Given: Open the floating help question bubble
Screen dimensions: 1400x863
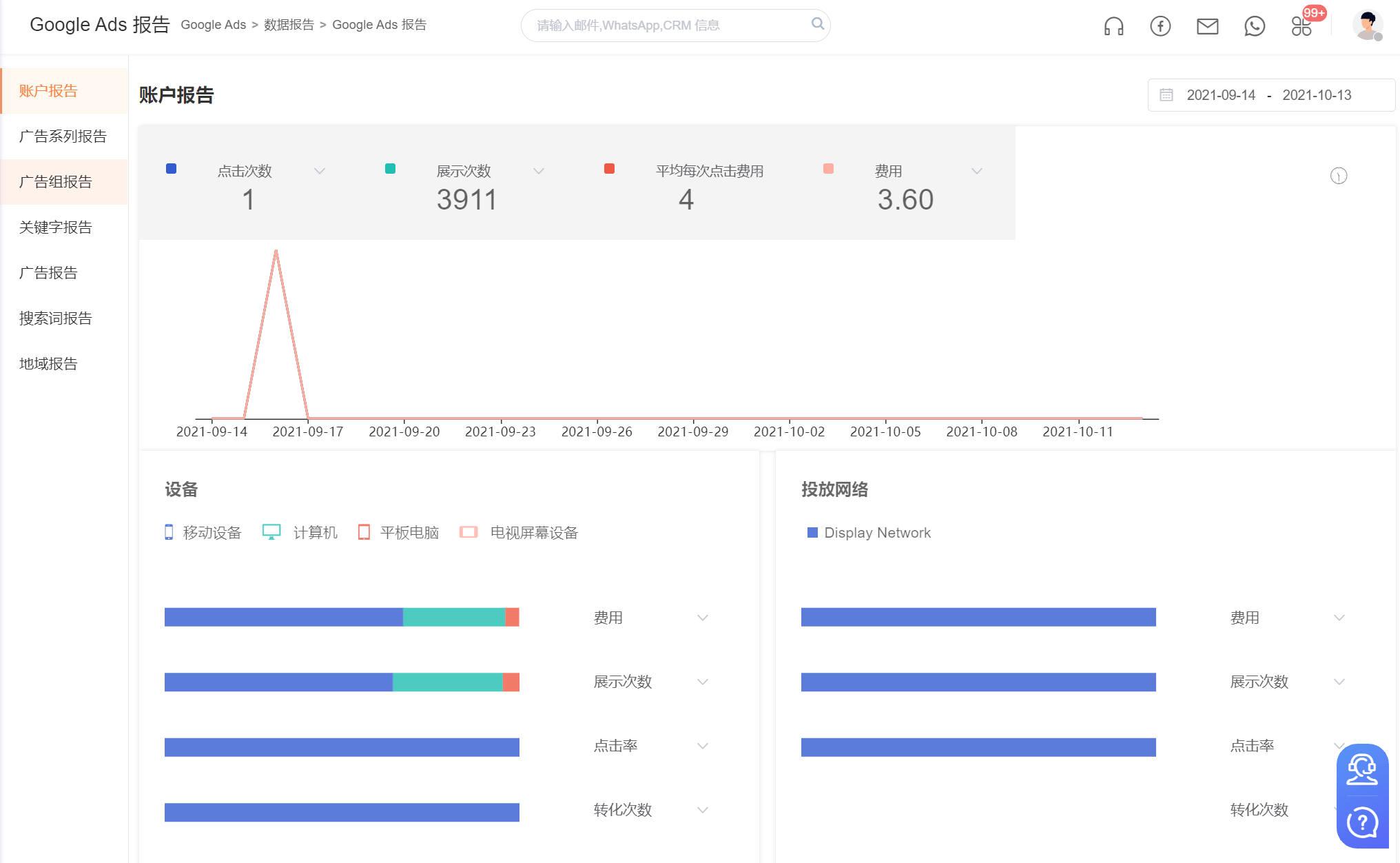Looking at the screenshot, I should tap(1361, 822).
